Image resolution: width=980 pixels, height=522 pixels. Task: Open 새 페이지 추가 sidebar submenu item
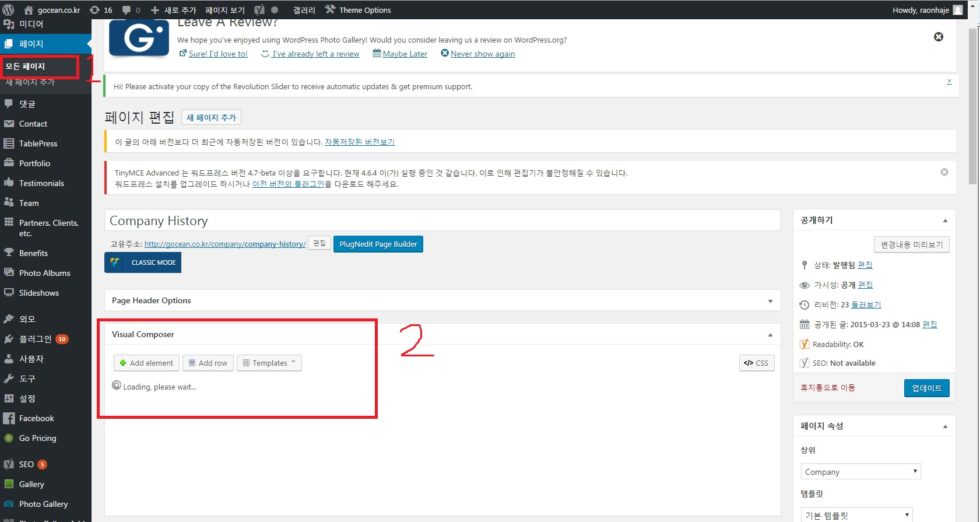tap(30, 82)
